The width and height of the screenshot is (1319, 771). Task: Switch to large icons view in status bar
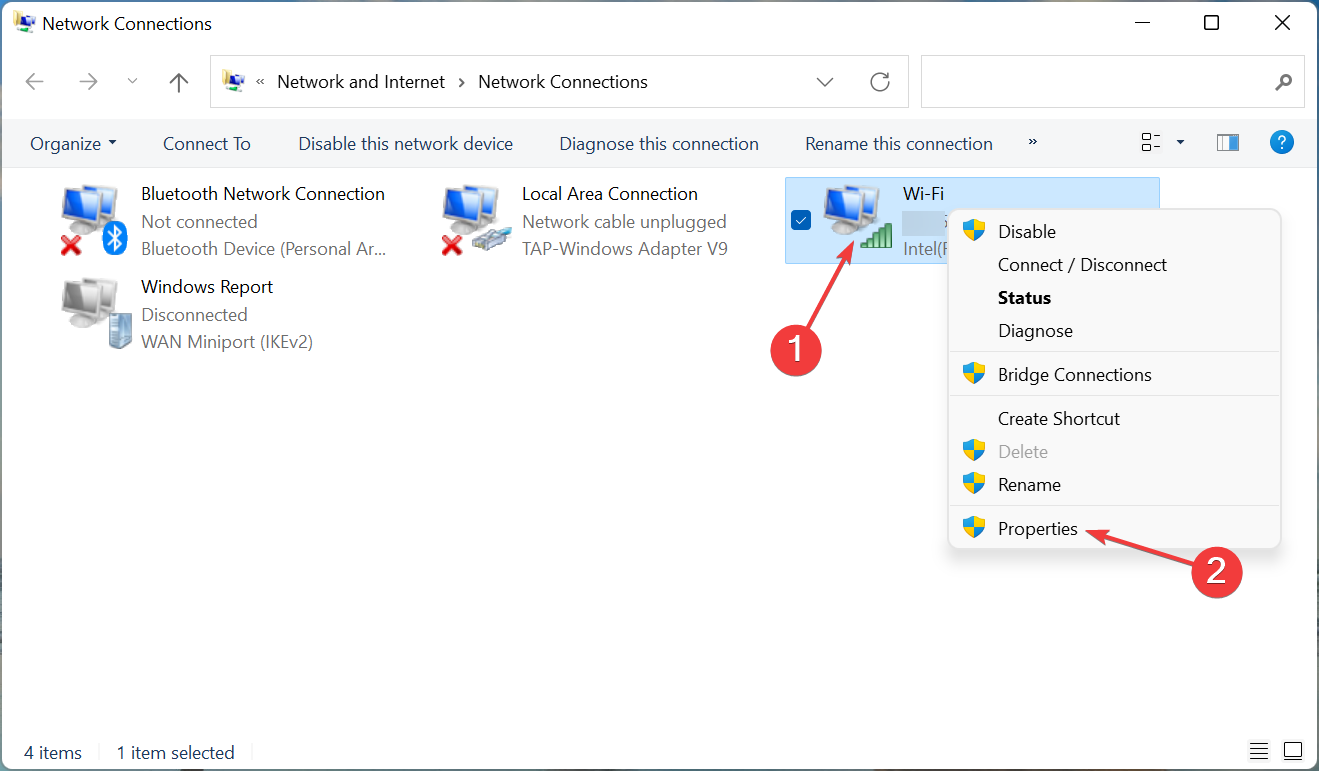[x=1293, y=751]
